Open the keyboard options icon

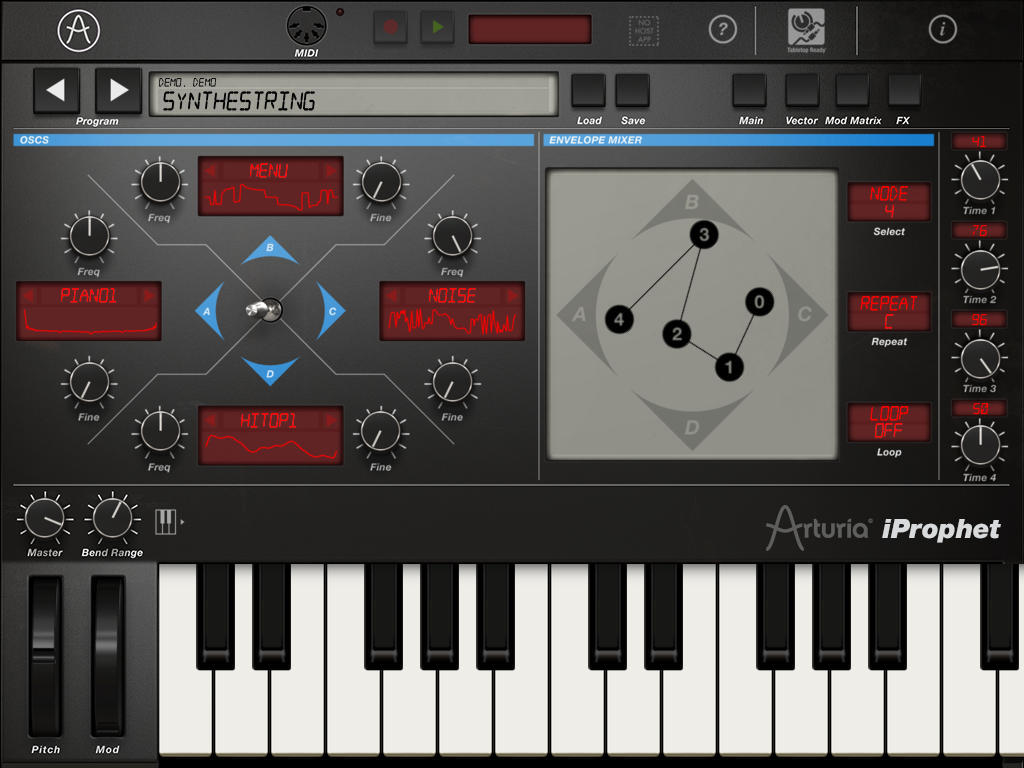[x=168, y=522]
